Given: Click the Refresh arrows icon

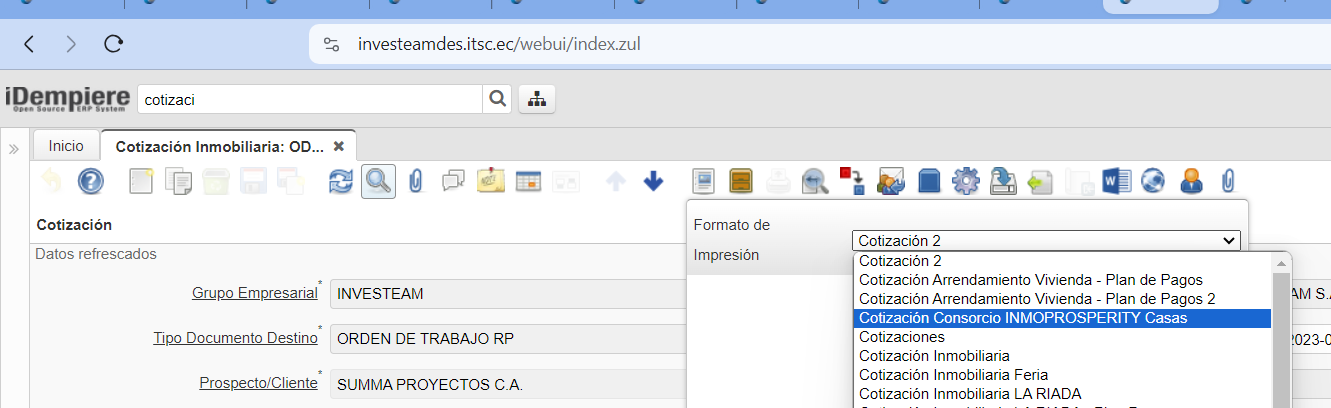Looking at the screenshot, I should (342, 181).
